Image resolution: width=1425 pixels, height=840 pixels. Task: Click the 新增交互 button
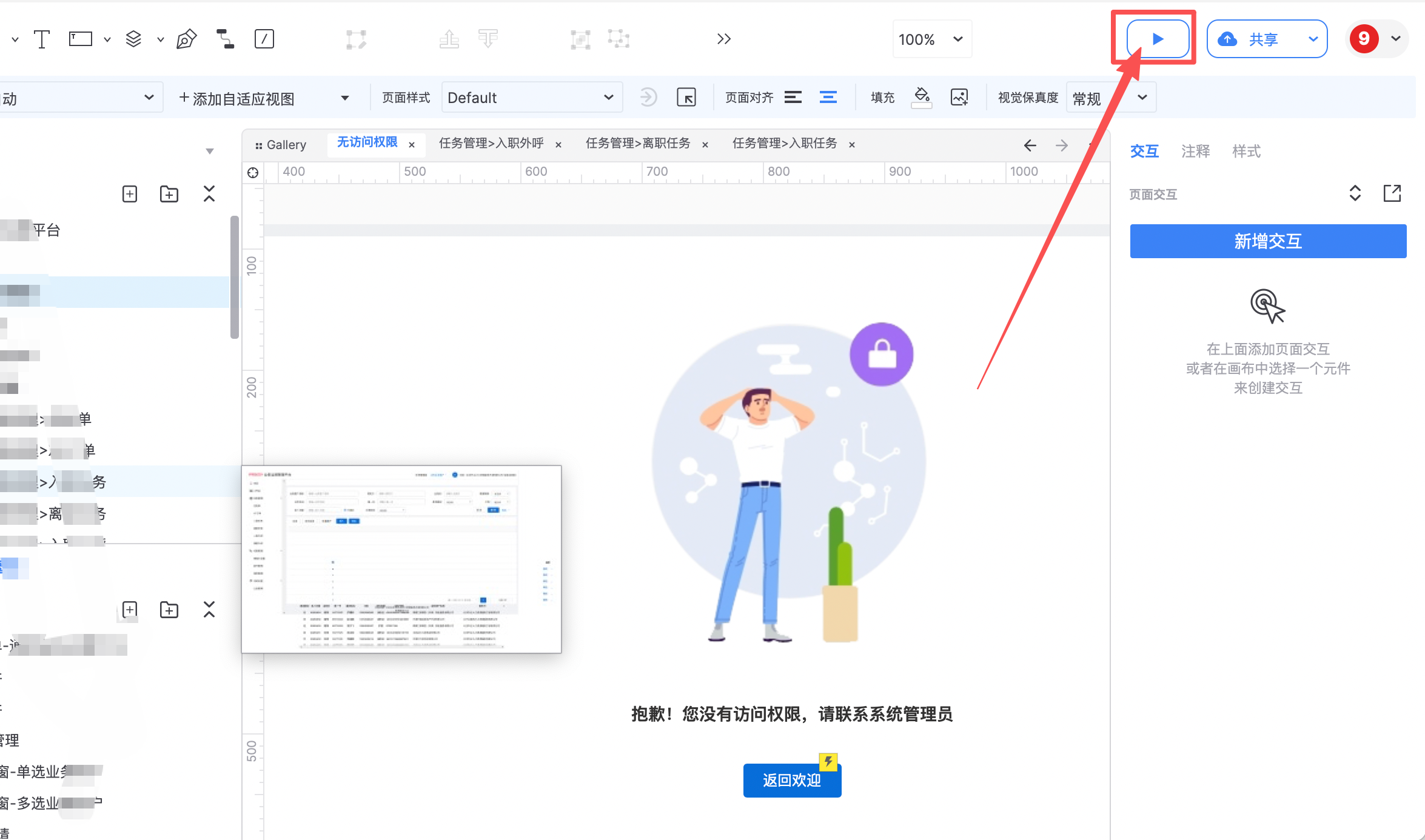pyautogui.click(x=1268, y=241)
